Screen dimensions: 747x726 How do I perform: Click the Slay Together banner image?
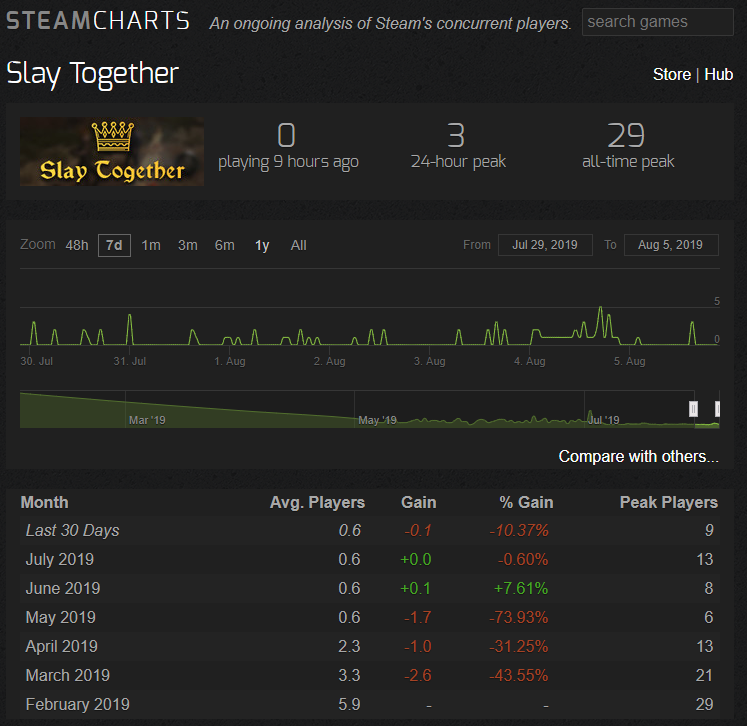pos(112,151)
